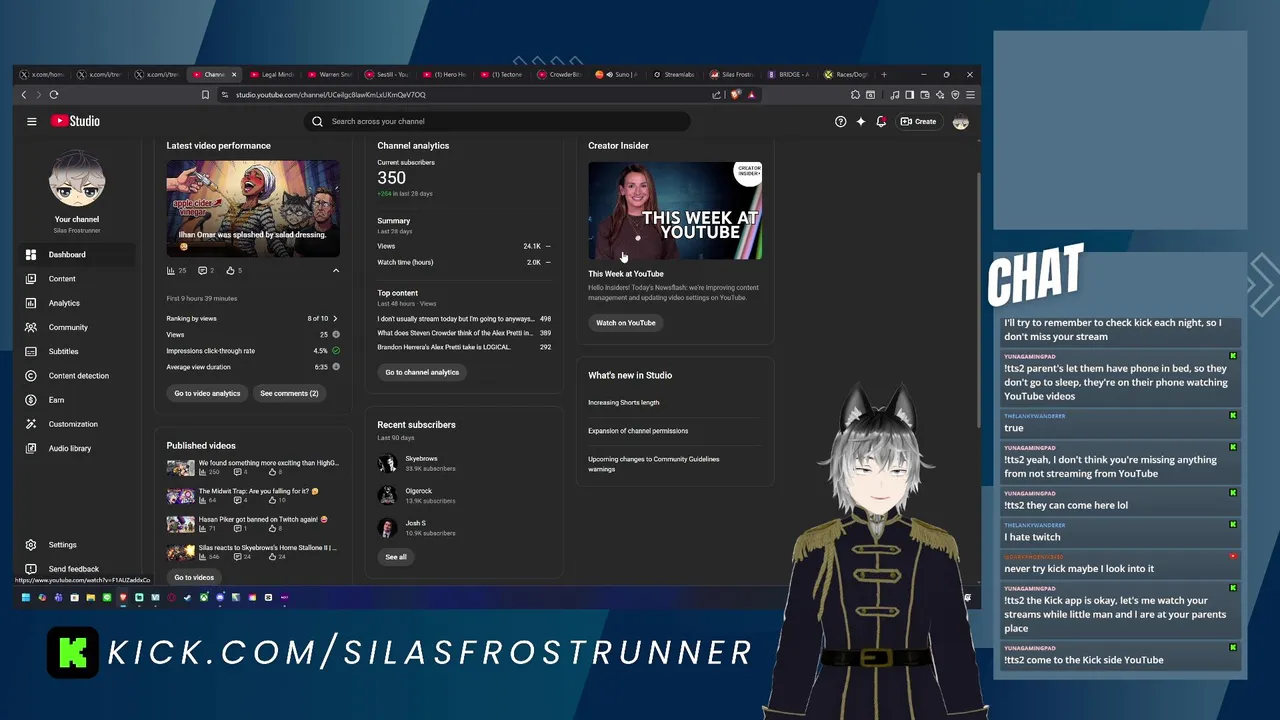Click the Settings gear icon
The height and width of the screenshot is (720, 1280).
click(31, 545)
